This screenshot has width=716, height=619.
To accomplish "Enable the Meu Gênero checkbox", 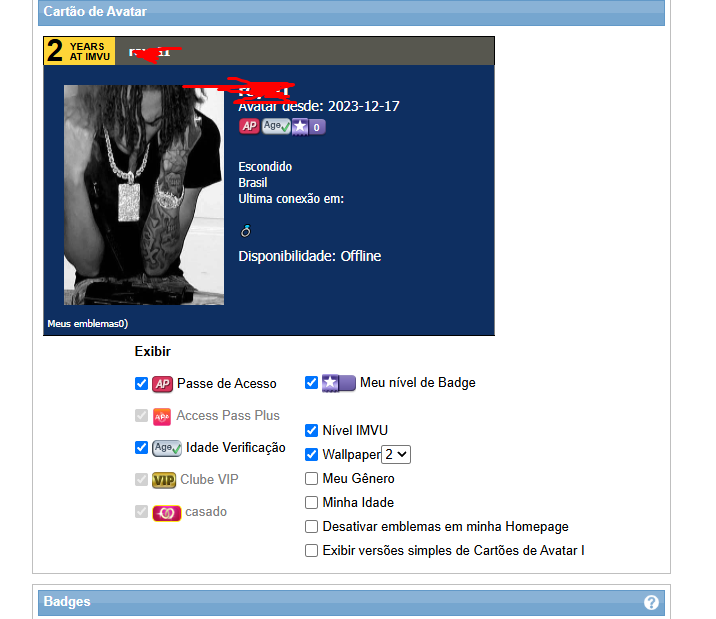I will [311, 478].
